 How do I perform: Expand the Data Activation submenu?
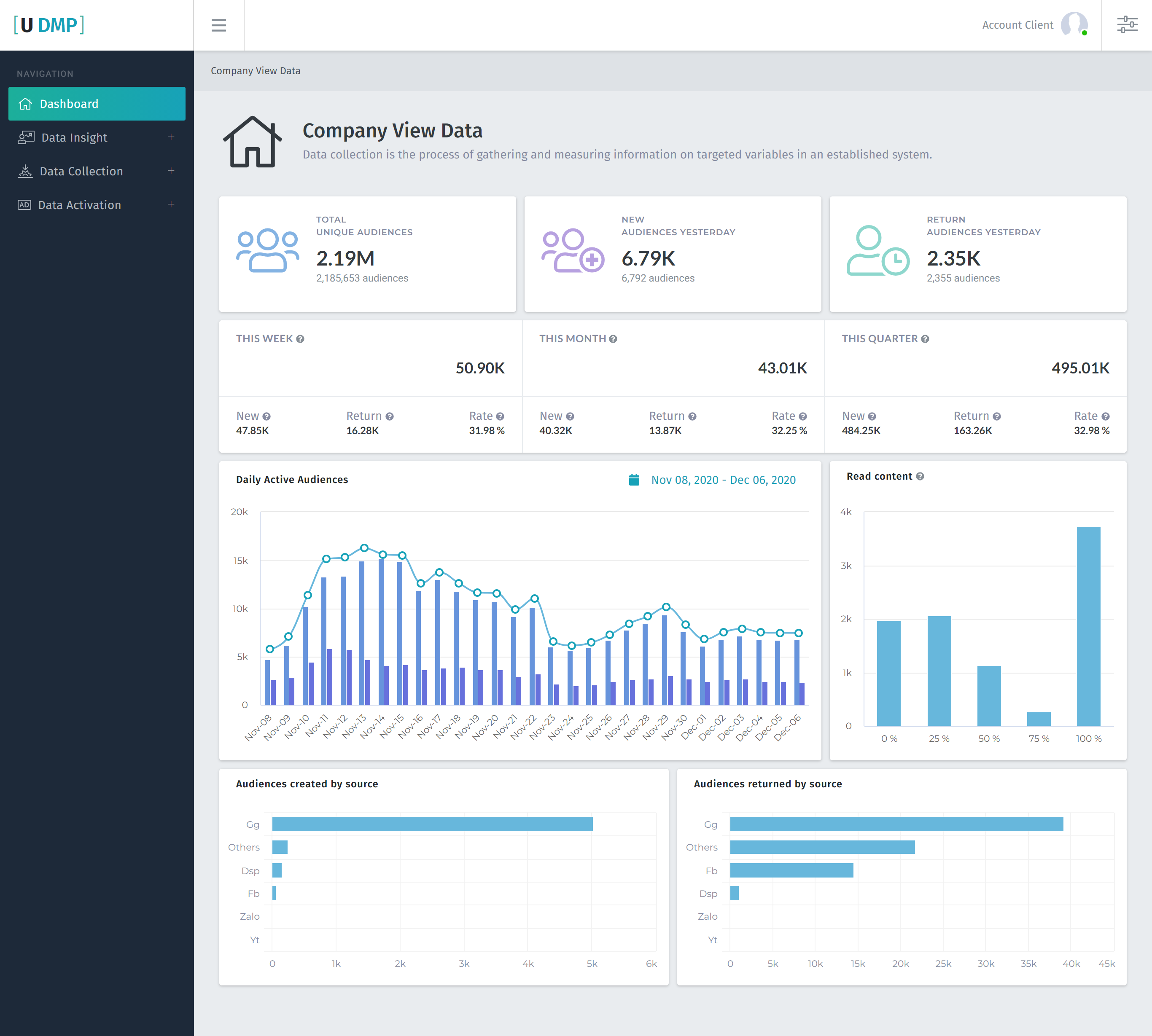tap(171, 204)
